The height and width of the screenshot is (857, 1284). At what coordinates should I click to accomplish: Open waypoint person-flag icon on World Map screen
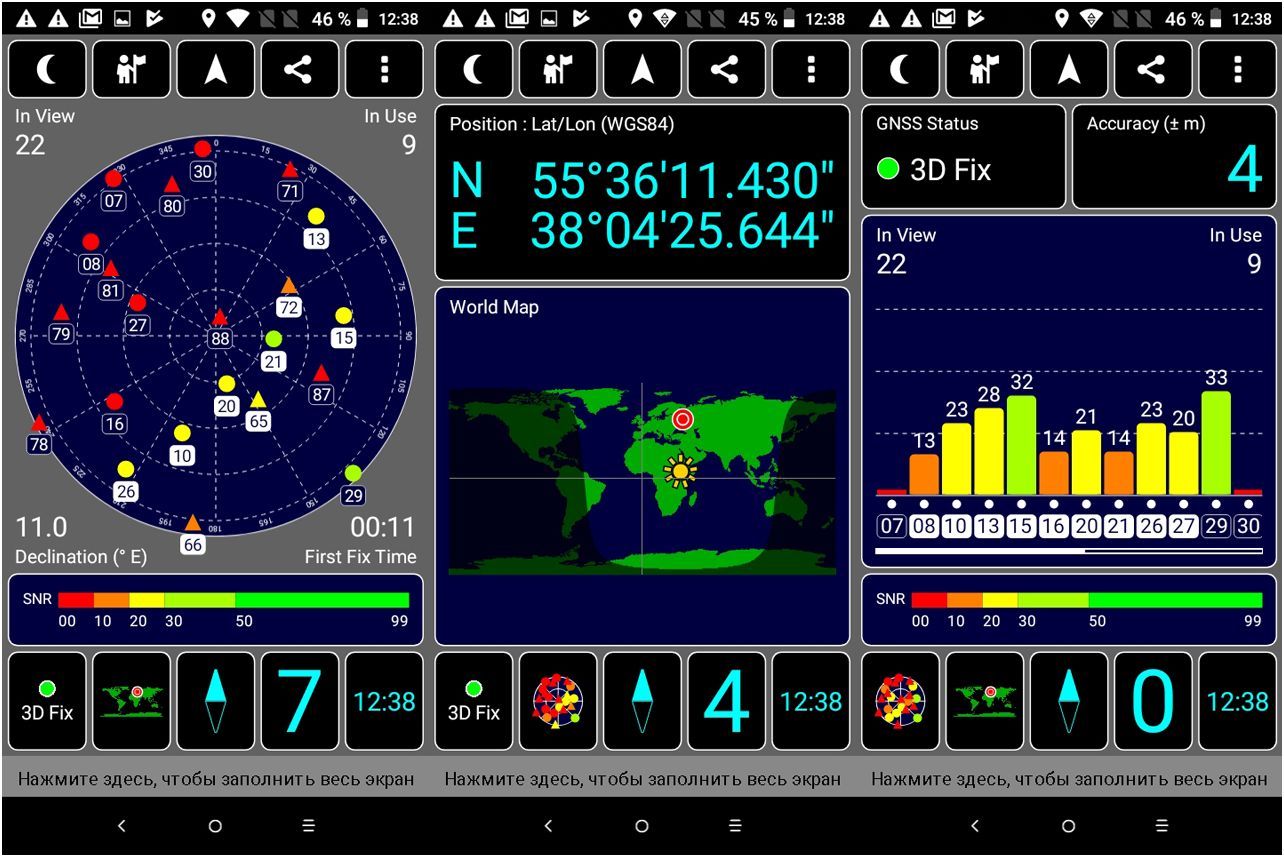[x=558, y=70]
